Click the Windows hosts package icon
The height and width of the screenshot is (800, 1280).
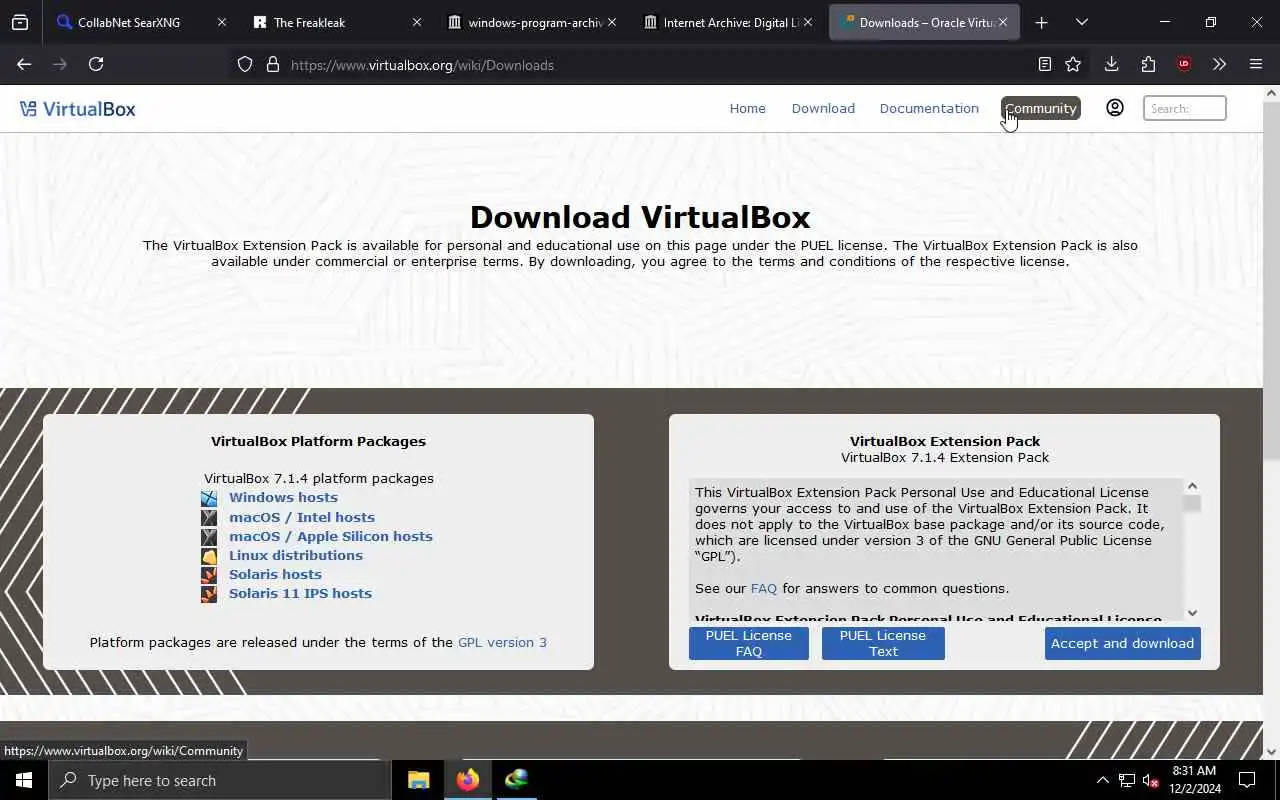[x=209, y=498]
